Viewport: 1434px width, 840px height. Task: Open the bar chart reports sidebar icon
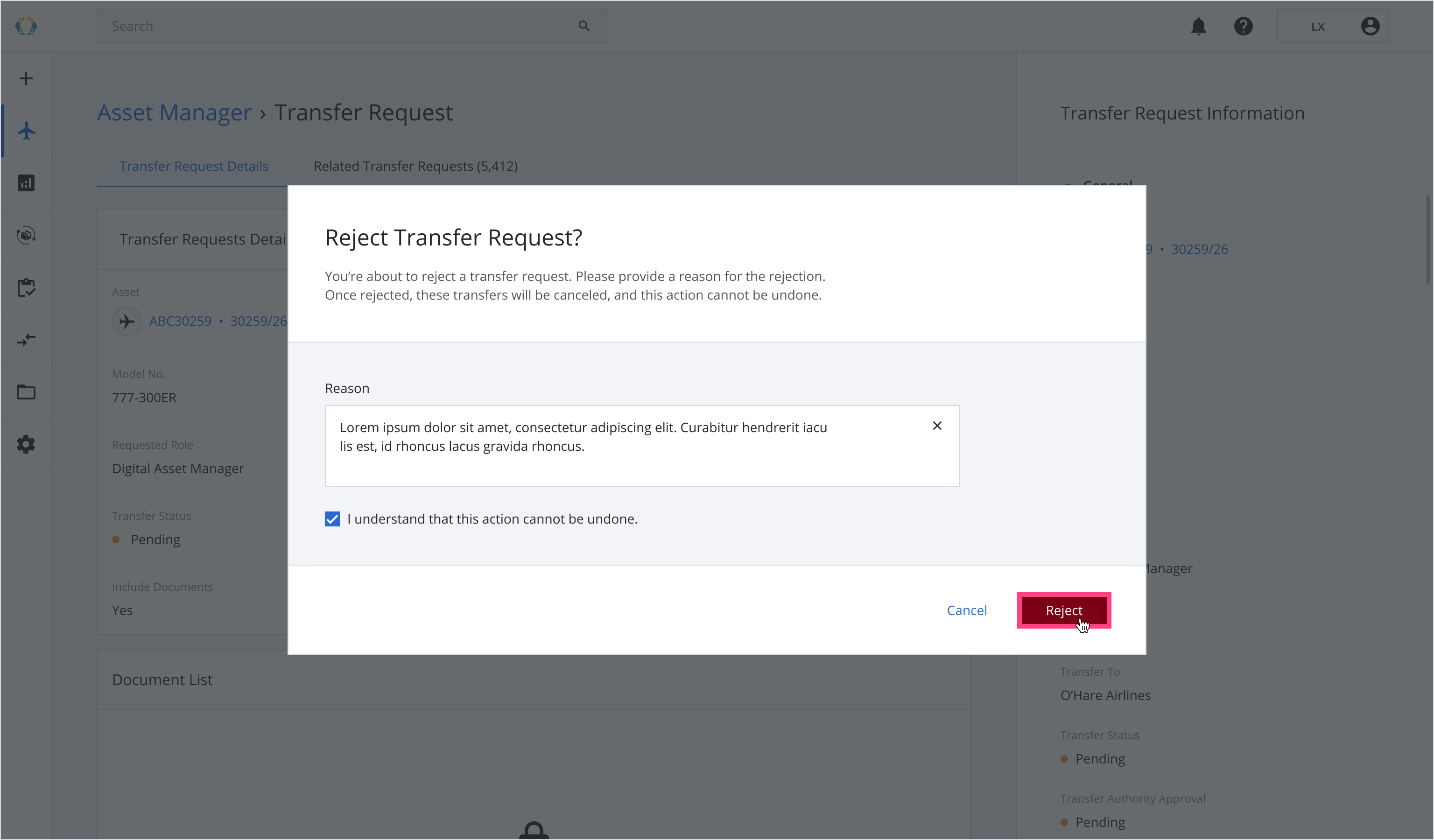tap(26, 183)
